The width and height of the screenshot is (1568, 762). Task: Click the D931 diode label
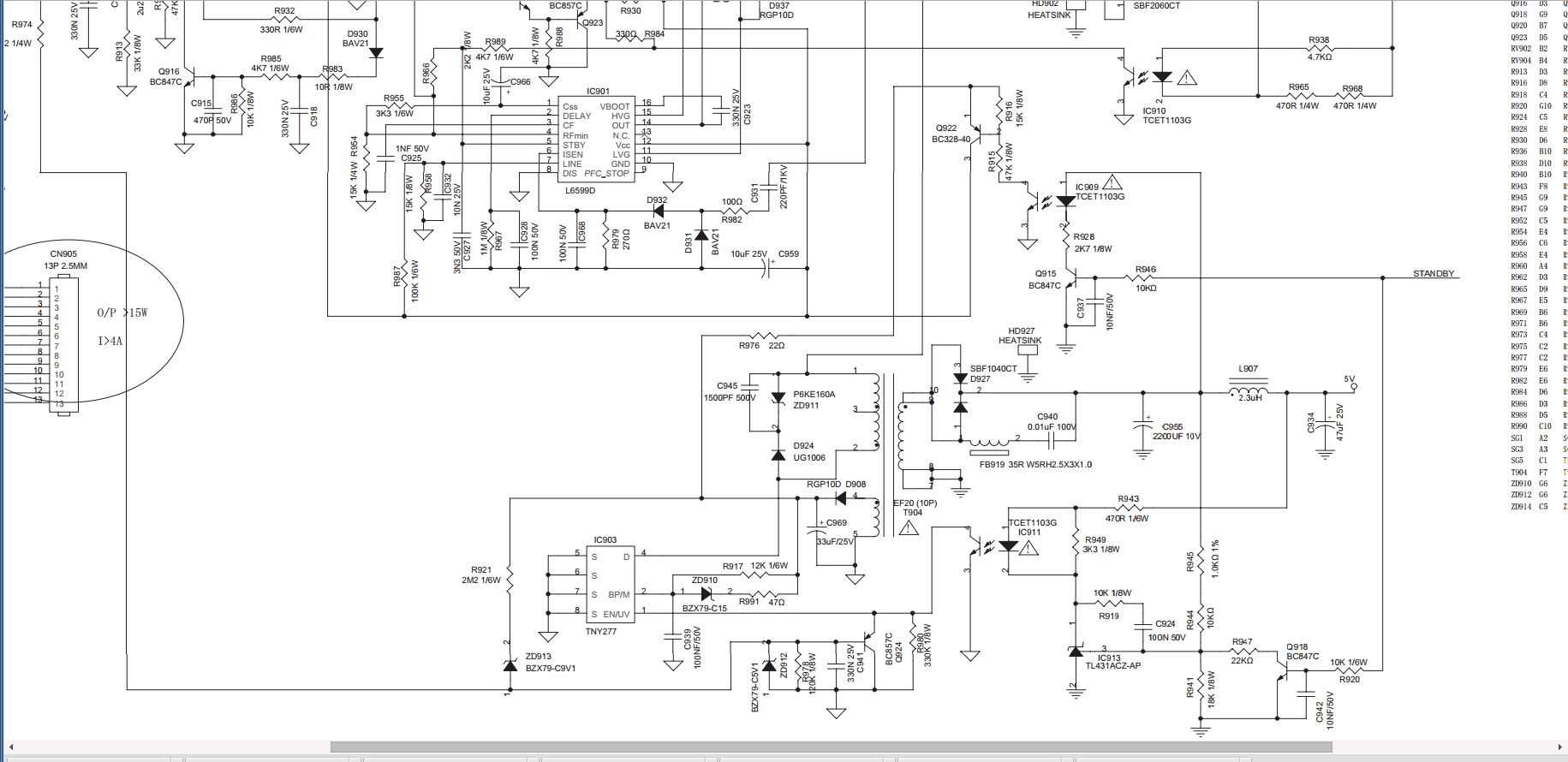(x=689, y=242)
